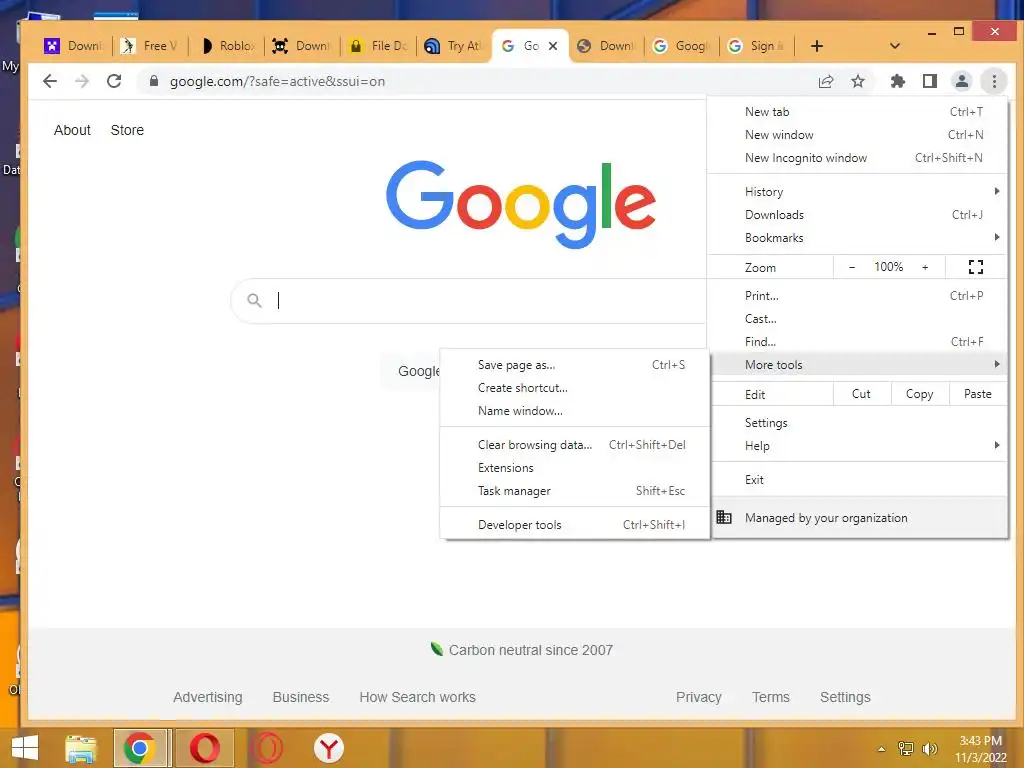Open Task manager from submenu
This screenshot has height=768, width=1024.
[574, 490]
